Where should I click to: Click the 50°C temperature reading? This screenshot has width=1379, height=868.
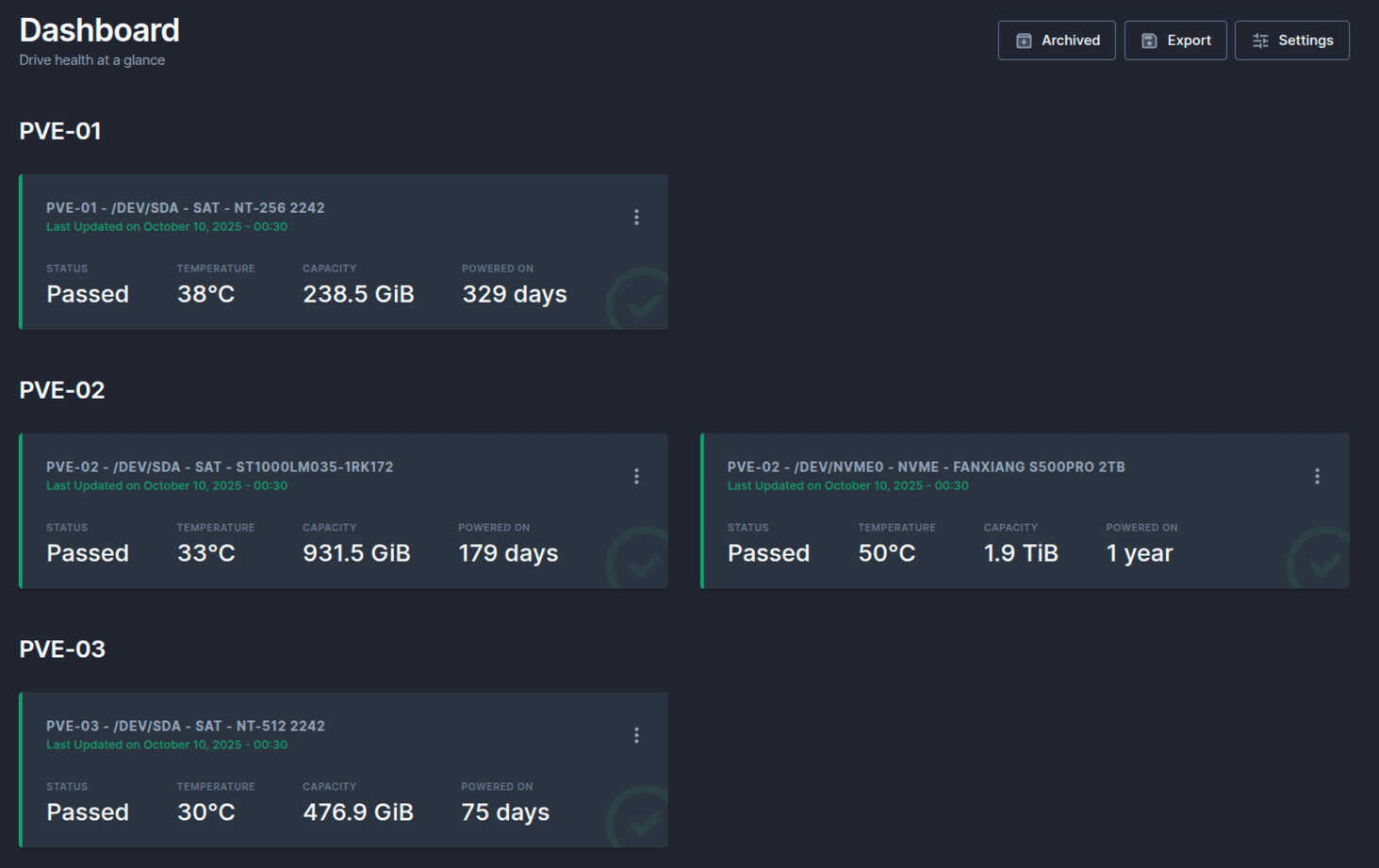pyautogui.click(x=886, y=553)
